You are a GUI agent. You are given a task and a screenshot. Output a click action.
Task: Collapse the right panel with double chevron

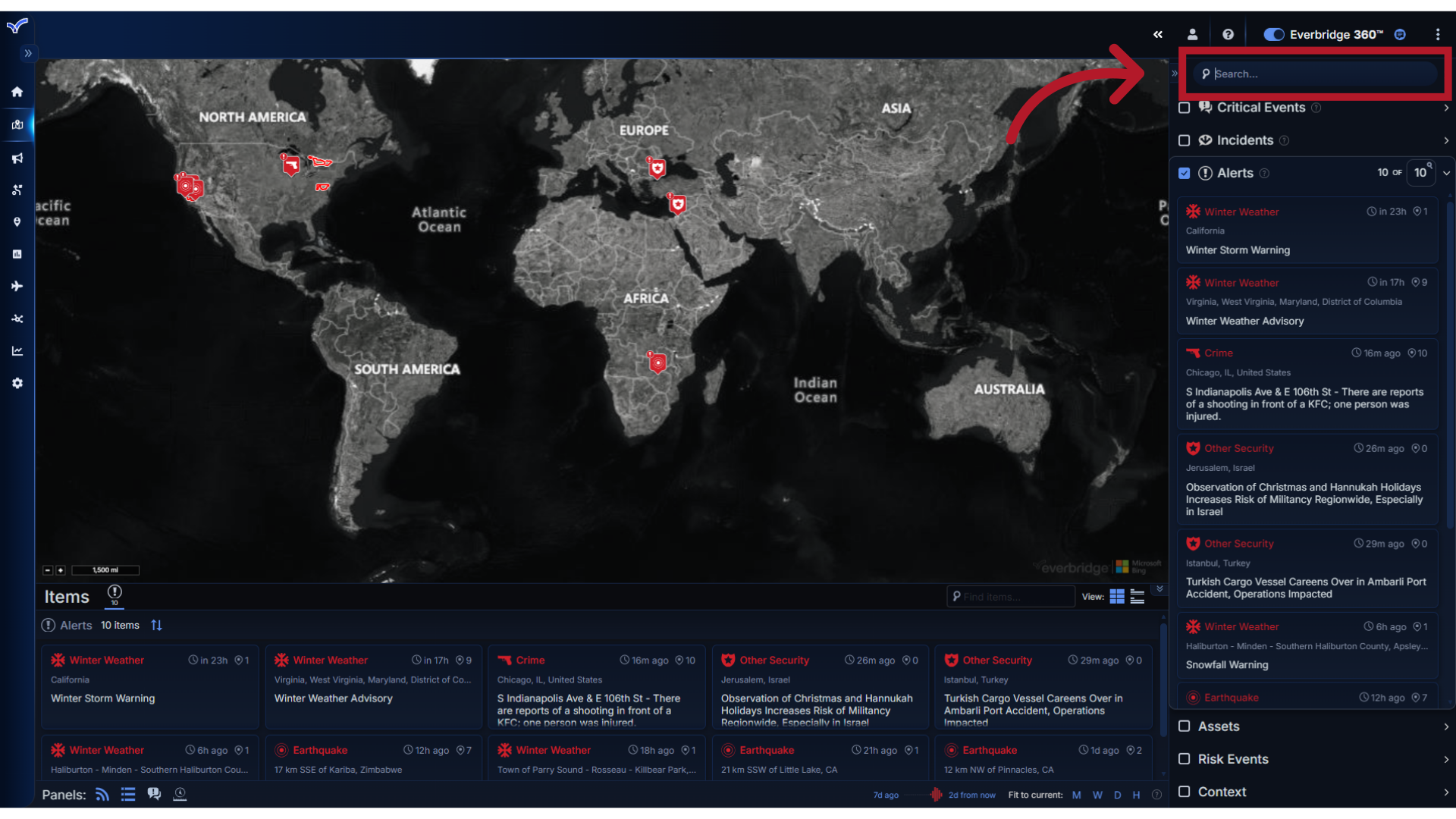coord(1159,34)
